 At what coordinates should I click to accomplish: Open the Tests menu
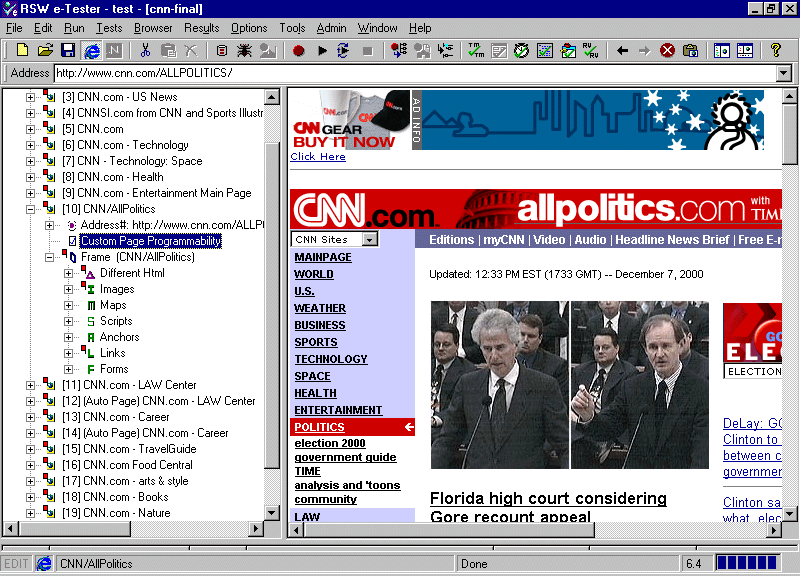[x=109, y=28]
